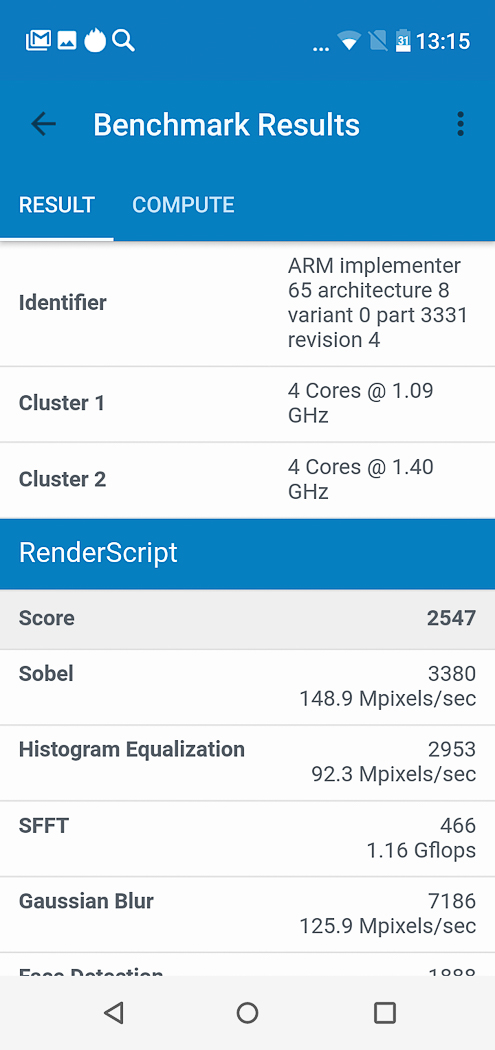Tap the flame notification icon
The height and width of the screenshot is (1050, 495).
click(x=95, y=41)
